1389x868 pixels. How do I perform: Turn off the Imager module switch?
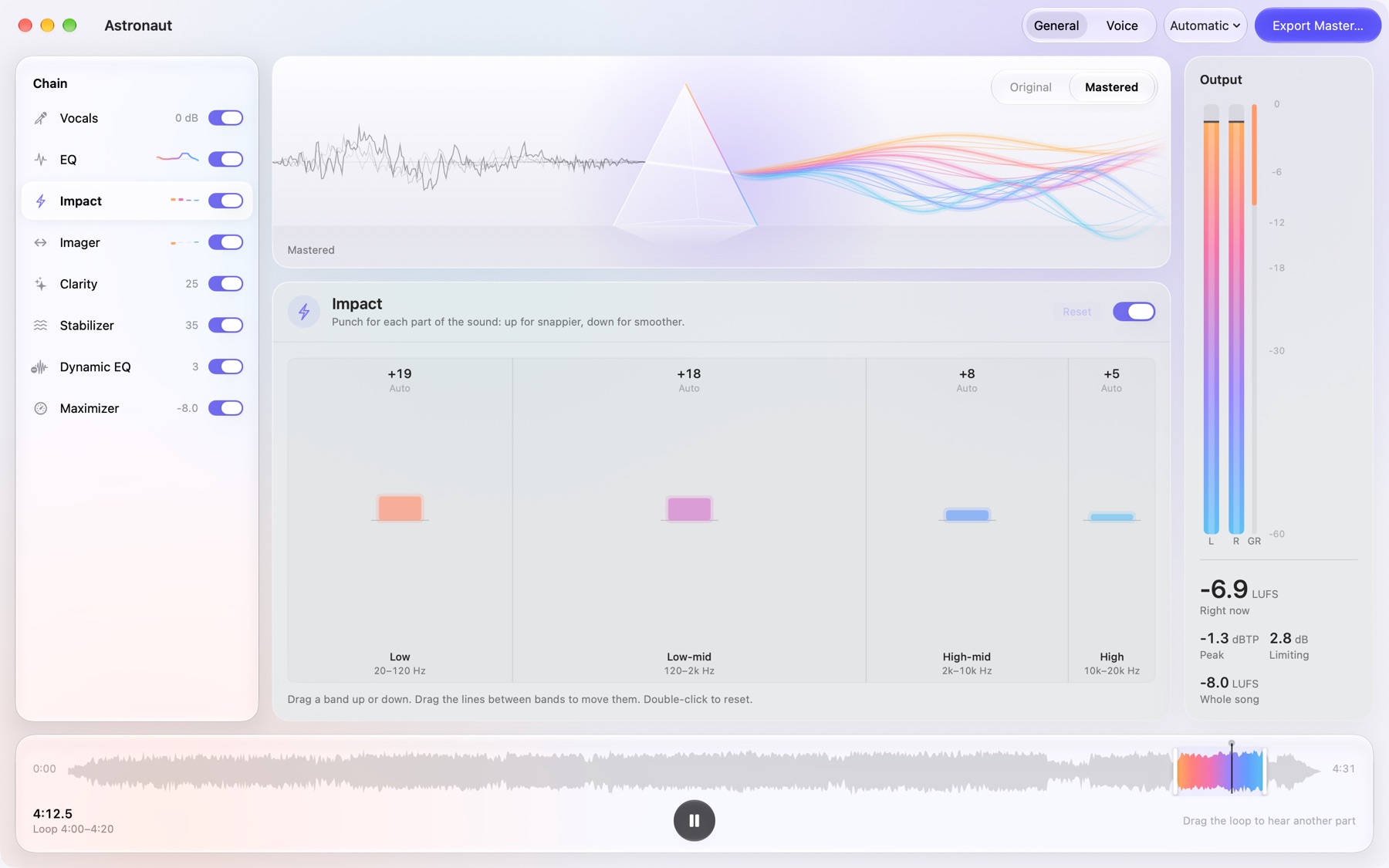(226, 242)
